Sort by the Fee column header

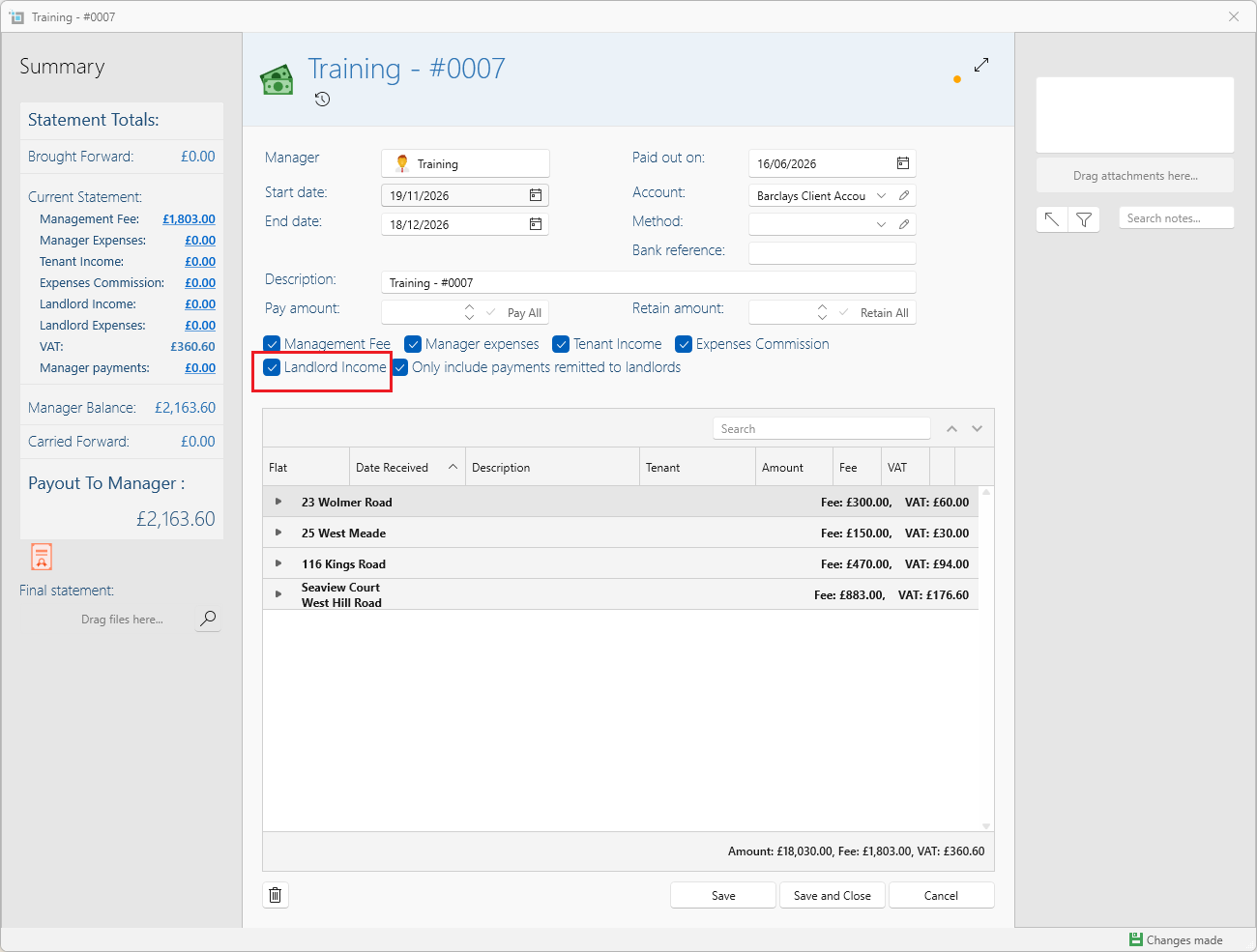click(857, 467)
